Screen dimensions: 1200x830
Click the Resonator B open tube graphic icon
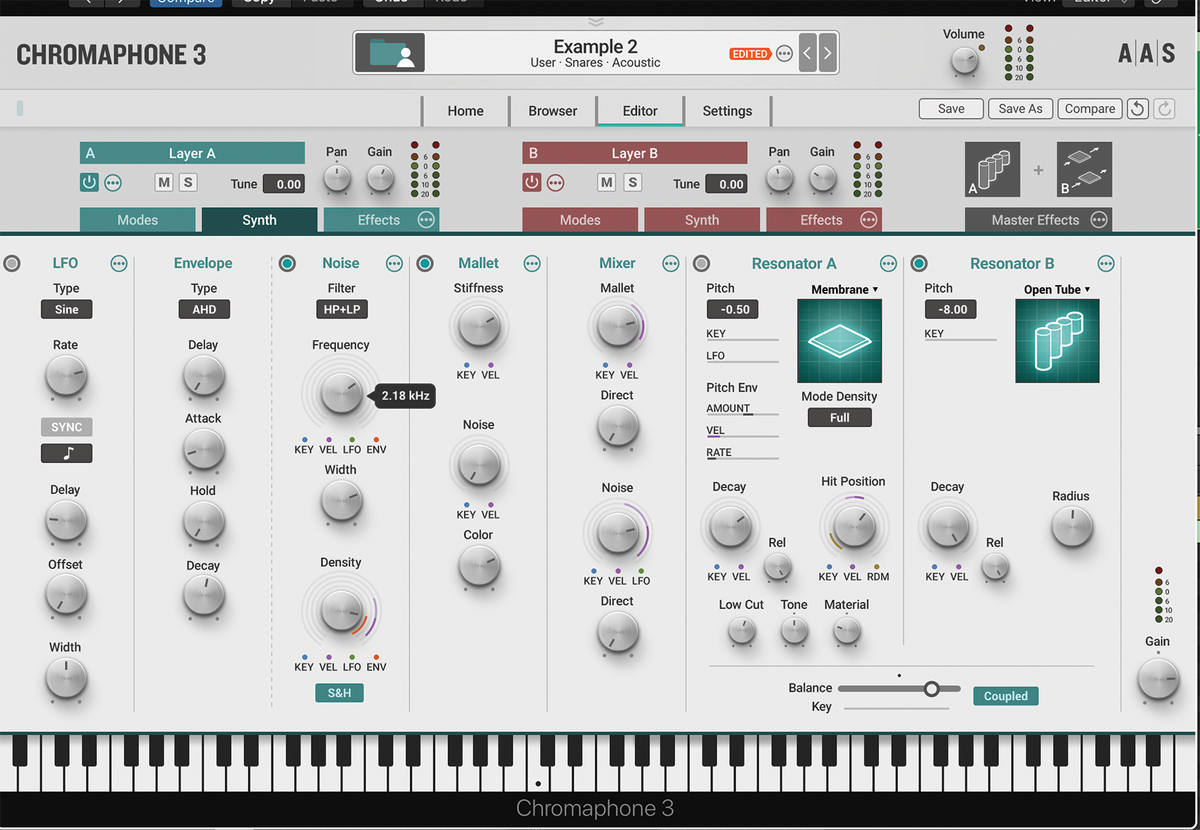click(1057, 340)
